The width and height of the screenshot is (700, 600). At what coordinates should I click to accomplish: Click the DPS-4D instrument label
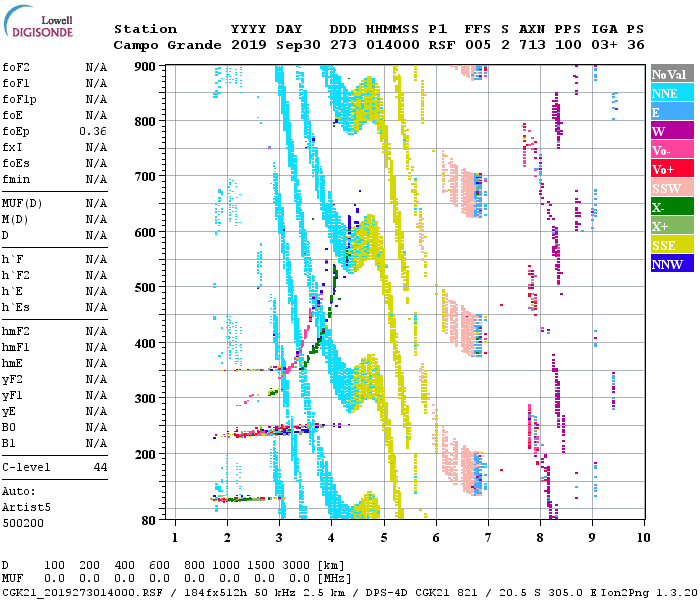tap(386, 593)
